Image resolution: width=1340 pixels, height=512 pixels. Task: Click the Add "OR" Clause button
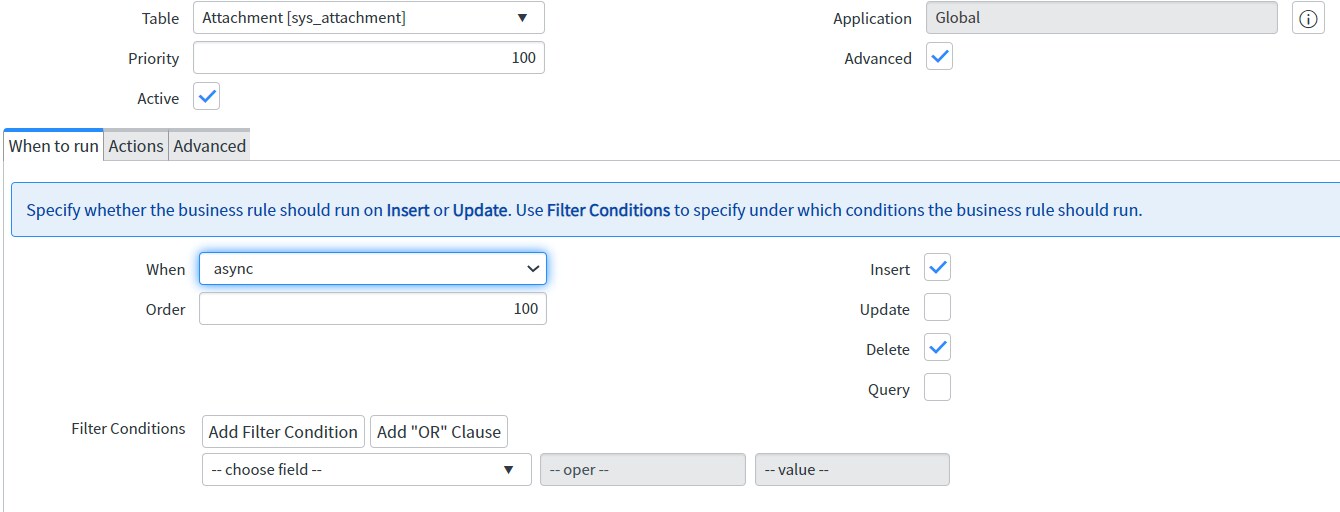click(x=439, y=432)
